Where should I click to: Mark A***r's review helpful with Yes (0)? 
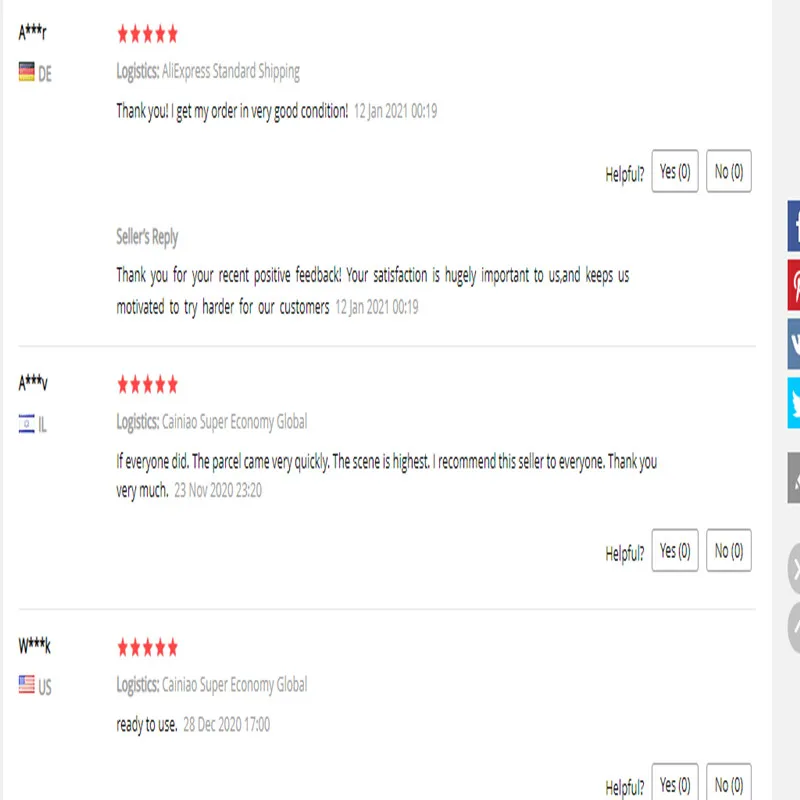pyautogui.click(x=675, y=171)
